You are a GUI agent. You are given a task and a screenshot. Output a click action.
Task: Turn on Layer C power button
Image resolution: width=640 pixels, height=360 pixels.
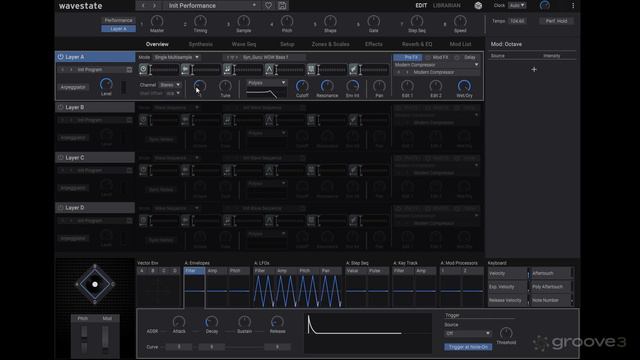pyautogui.click(x=60, y=158)
